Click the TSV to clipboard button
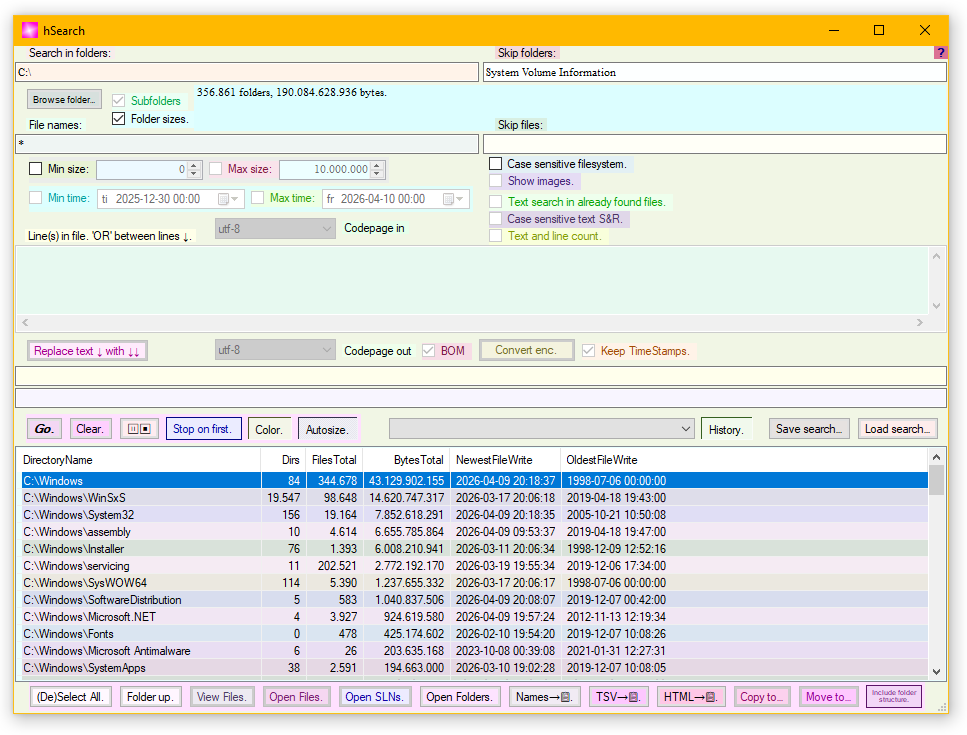Image resolution: width=967 pixels, height=735 pixels. point(618,697)
